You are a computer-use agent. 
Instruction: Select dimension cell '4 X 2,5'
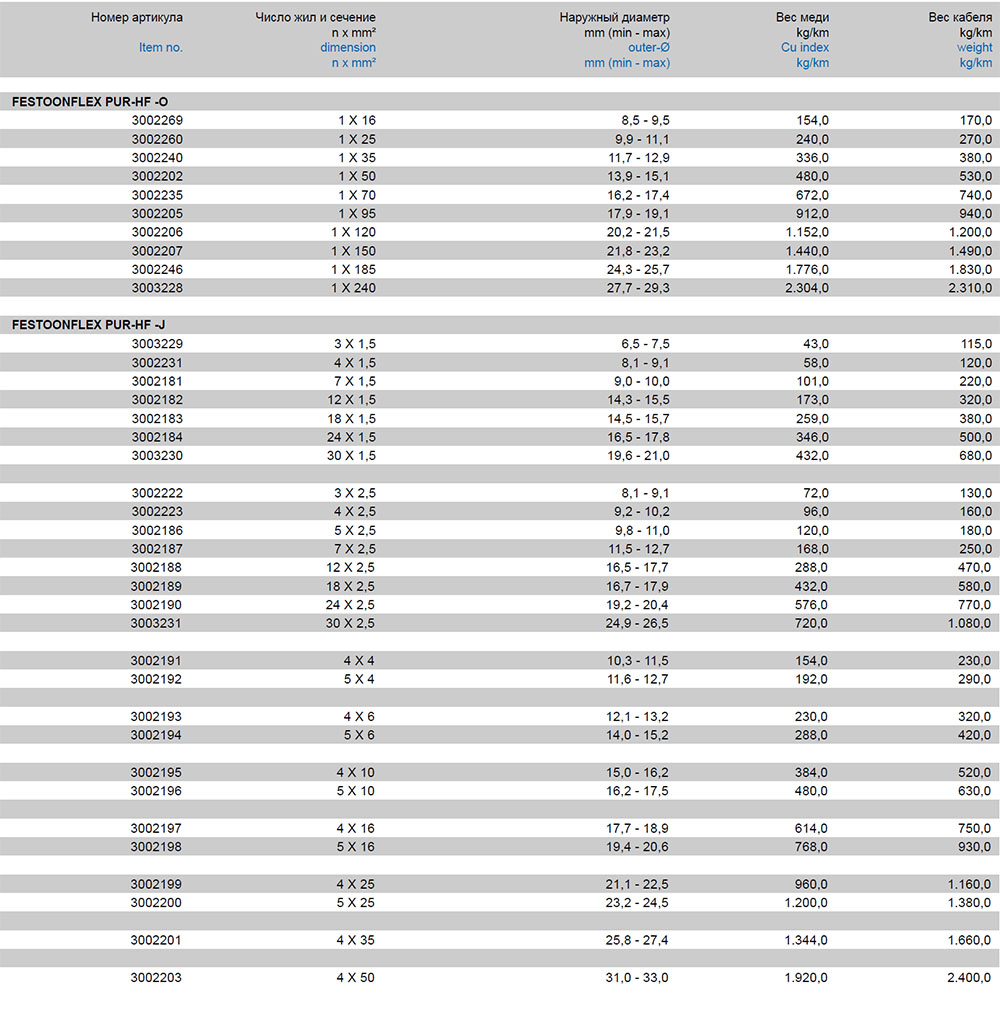(355, 512)
